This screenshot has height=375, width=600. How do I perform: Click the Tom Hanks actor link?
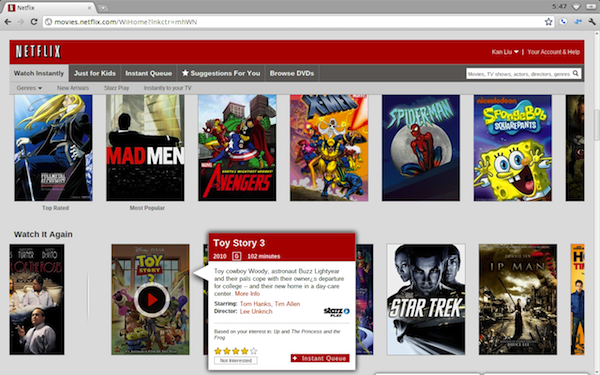(256, 304)
